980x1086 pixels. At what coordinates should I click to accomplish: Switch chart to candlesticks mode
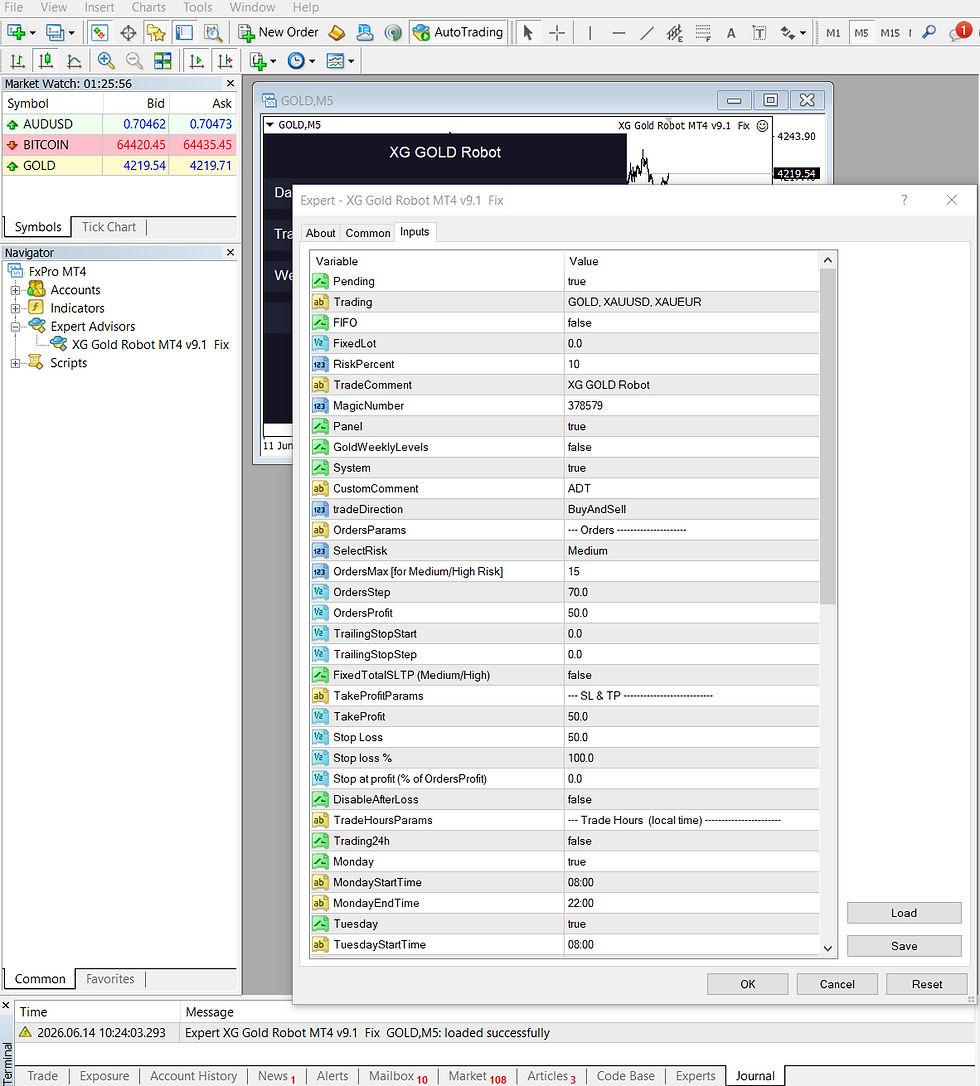[x=46, y=61]
